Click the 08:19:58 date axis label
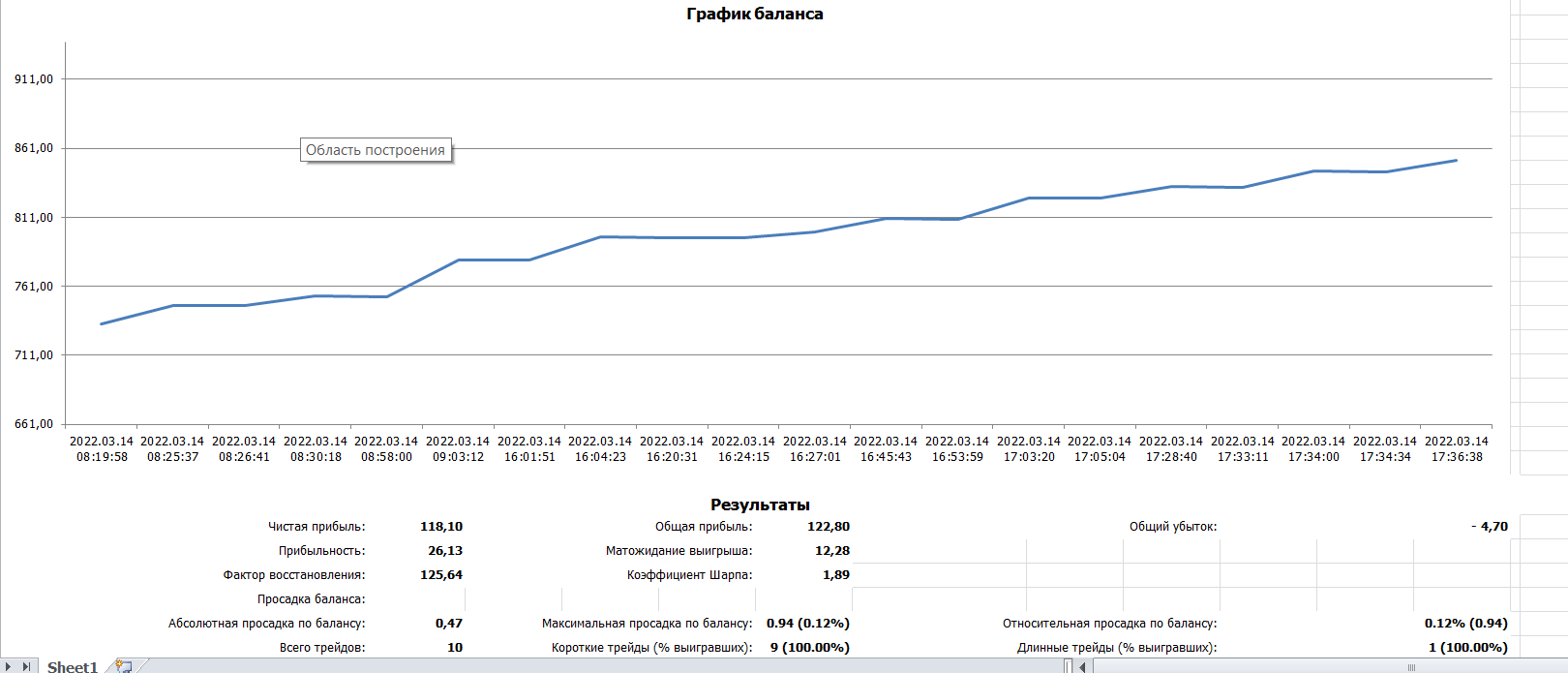 (x=102, y=449)
